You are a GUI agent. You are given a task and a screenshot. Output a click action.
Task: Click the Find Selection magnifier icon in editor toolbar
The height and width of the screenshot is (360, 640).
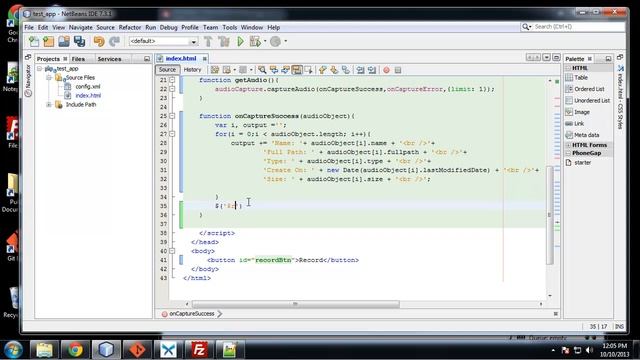coord(262,70)
